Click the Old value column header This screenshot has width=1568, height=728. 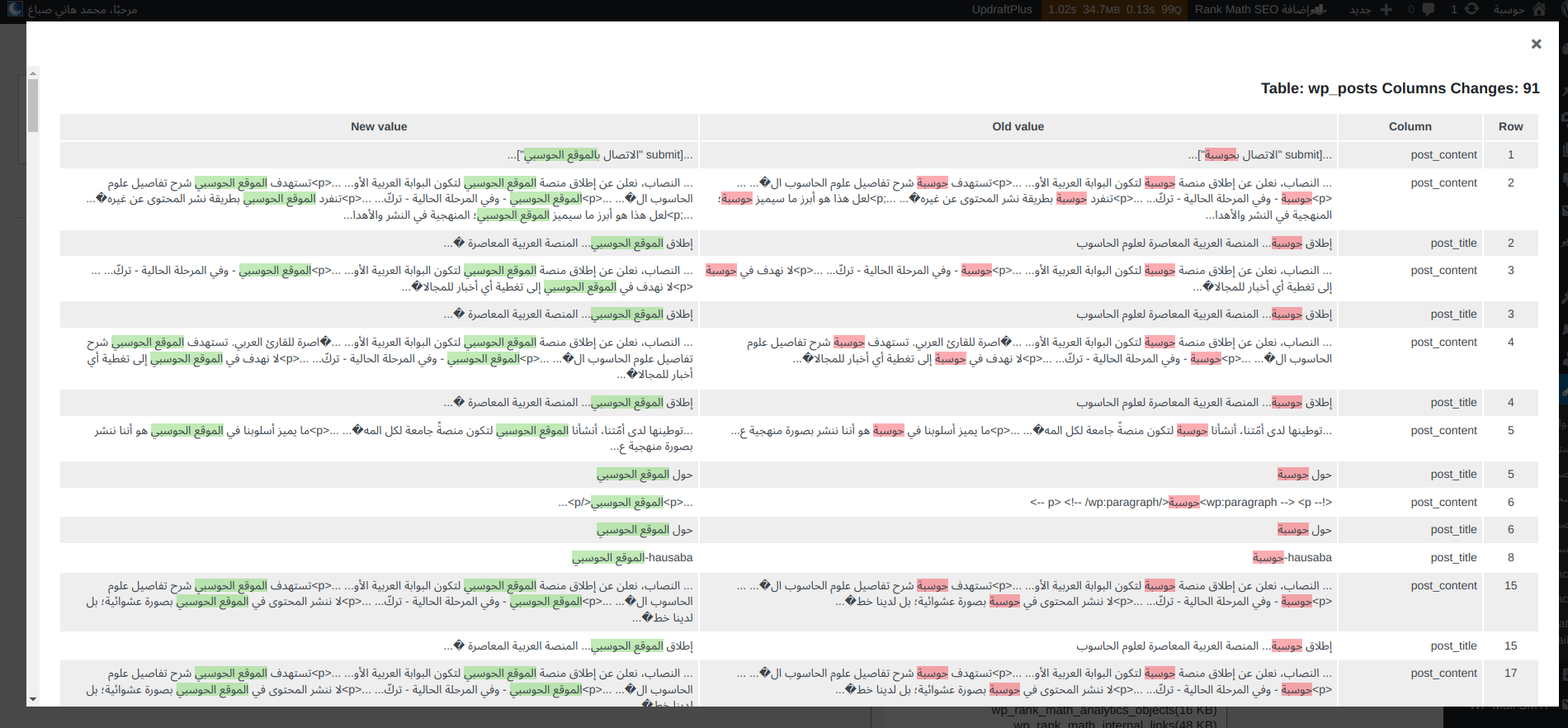tap(1018, 126)
